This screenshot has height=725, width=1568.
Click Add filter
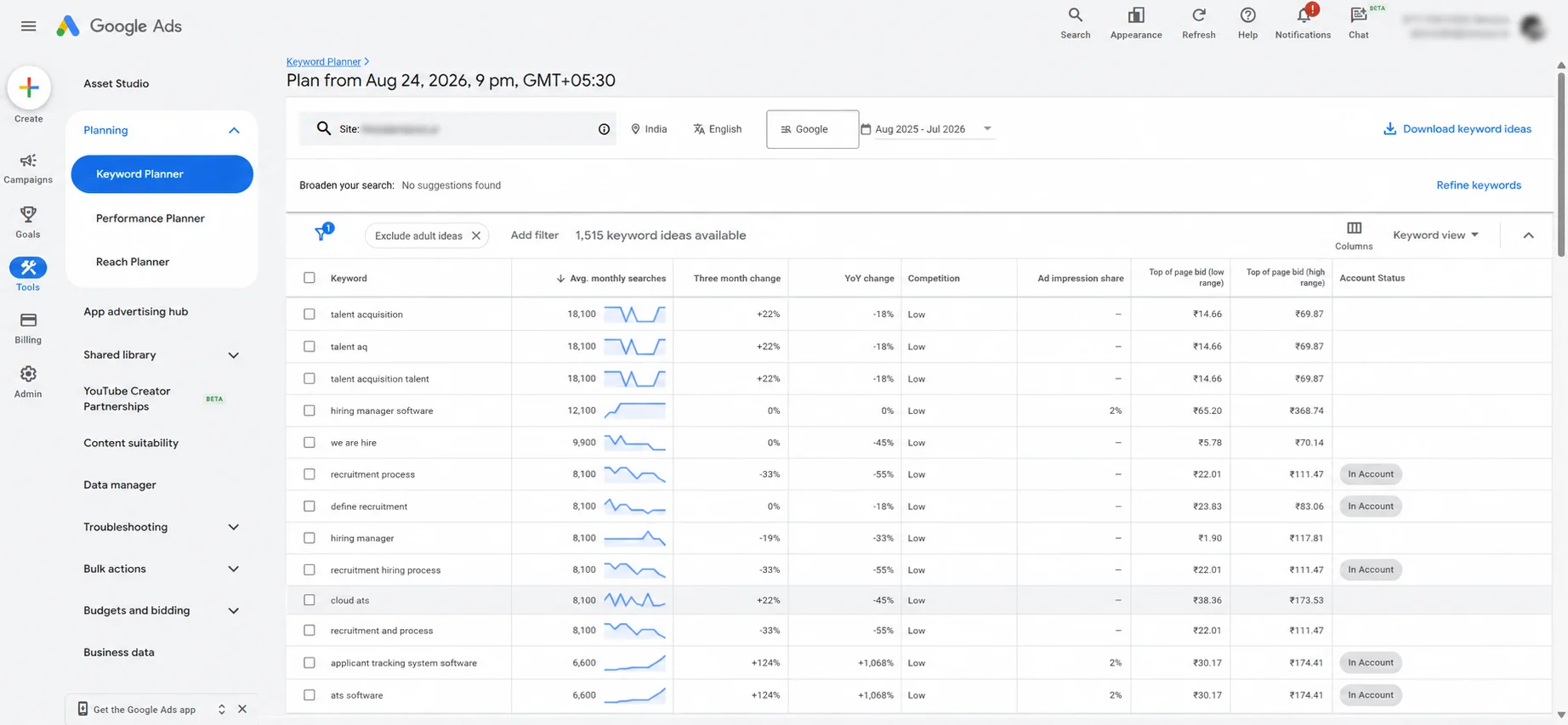coord(534,235)
